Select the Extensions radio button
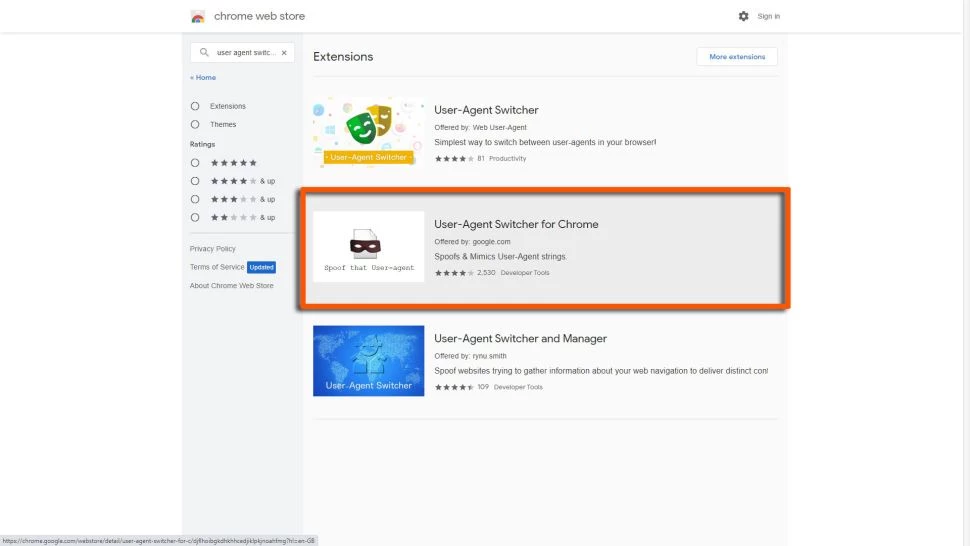Screen dimensions: 970x546 point(195,106)
